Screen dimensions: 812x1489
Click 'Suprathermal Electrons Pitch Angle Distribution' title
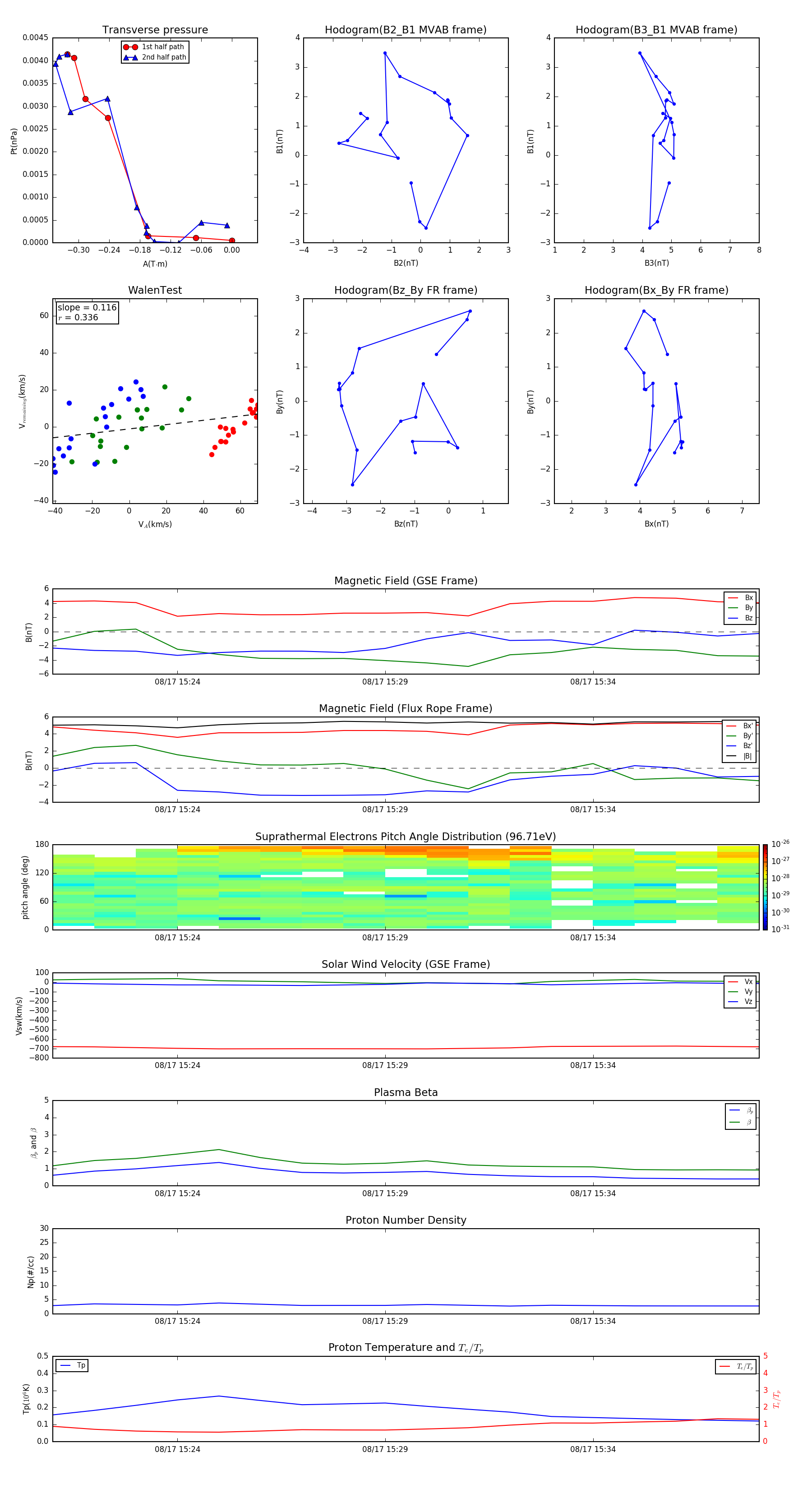(x=406, y=837)
